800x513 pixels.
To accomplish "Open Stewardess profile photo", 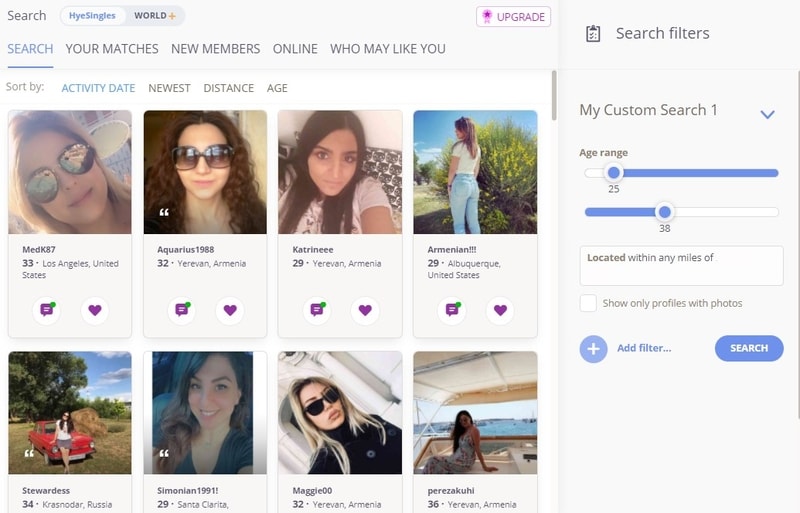I will tap(70, 412).
